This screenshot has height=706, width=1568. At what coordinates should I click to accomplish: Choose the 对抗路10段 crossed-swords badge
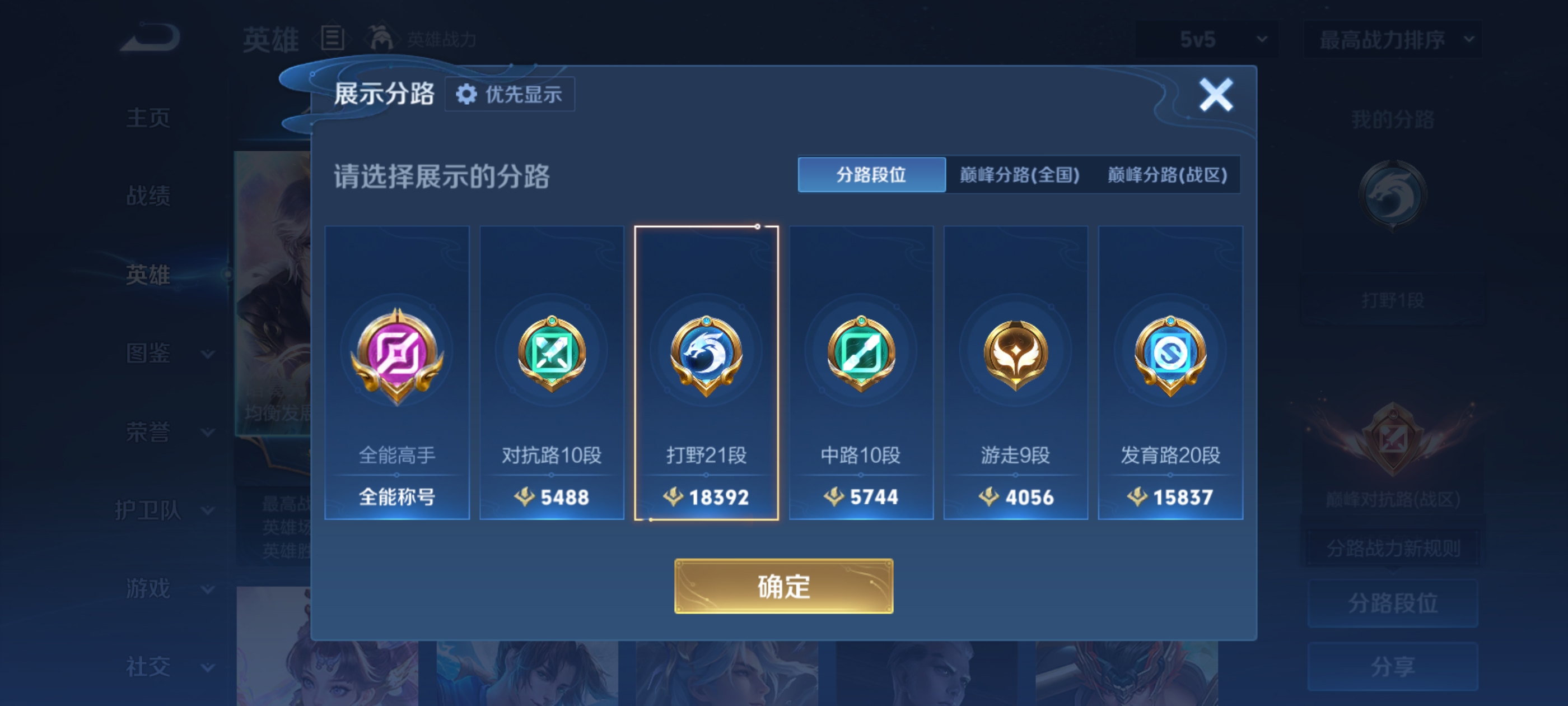pyautogui.click(x=552, y=355)
